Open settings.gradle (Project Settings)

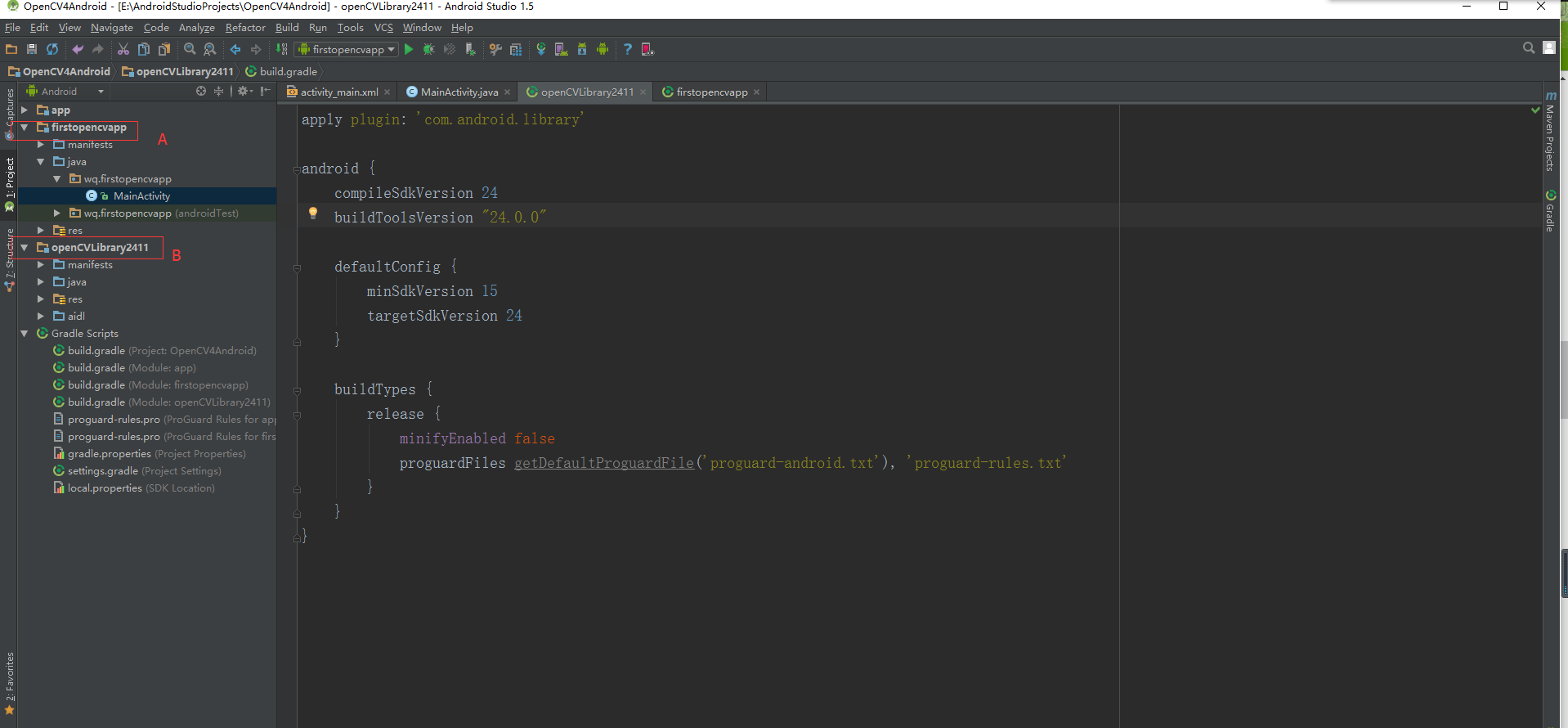point(144,470)
